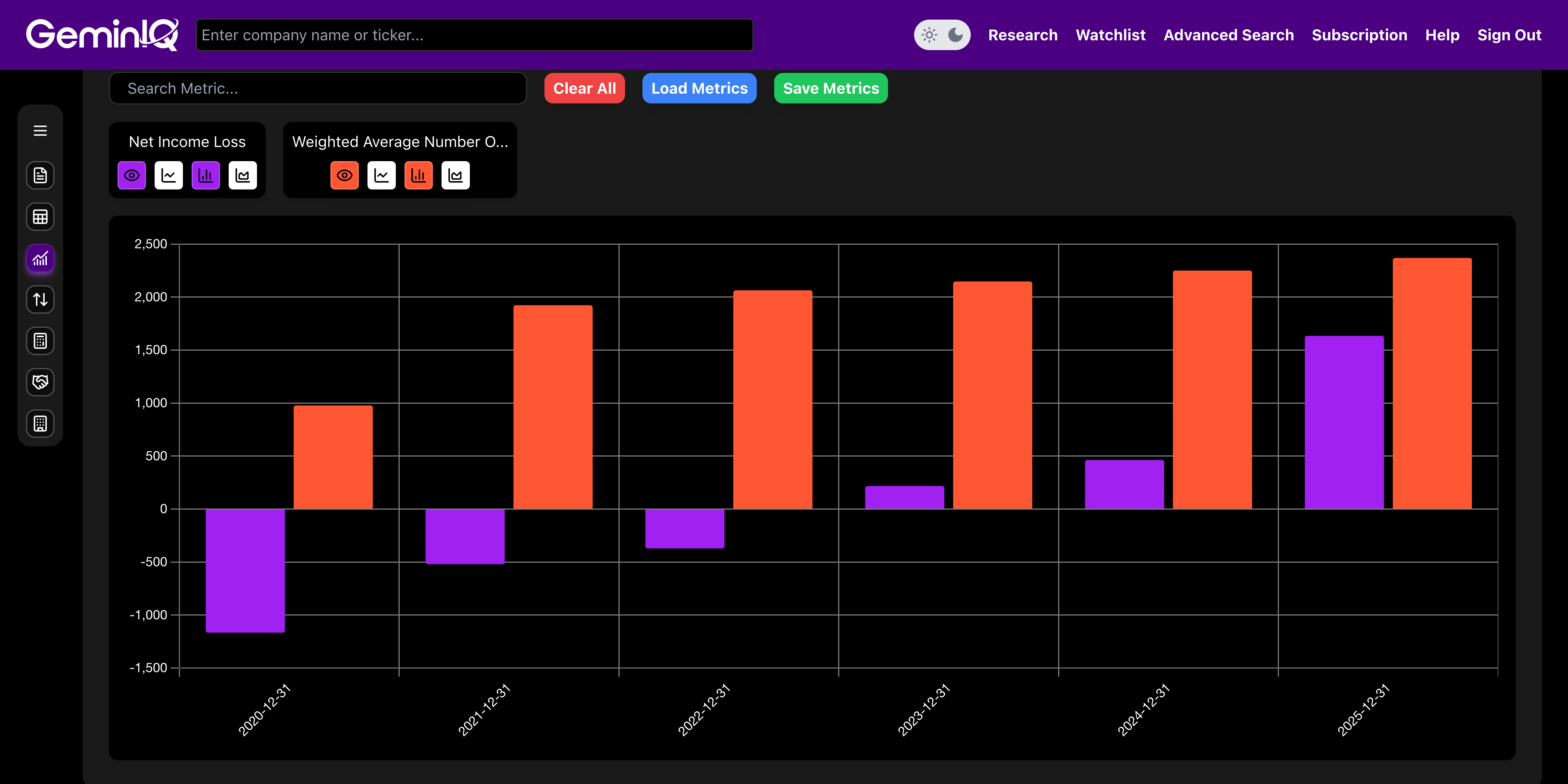Switch Net Income Loss to line chart
The image size is (1568, 784).
169,176
